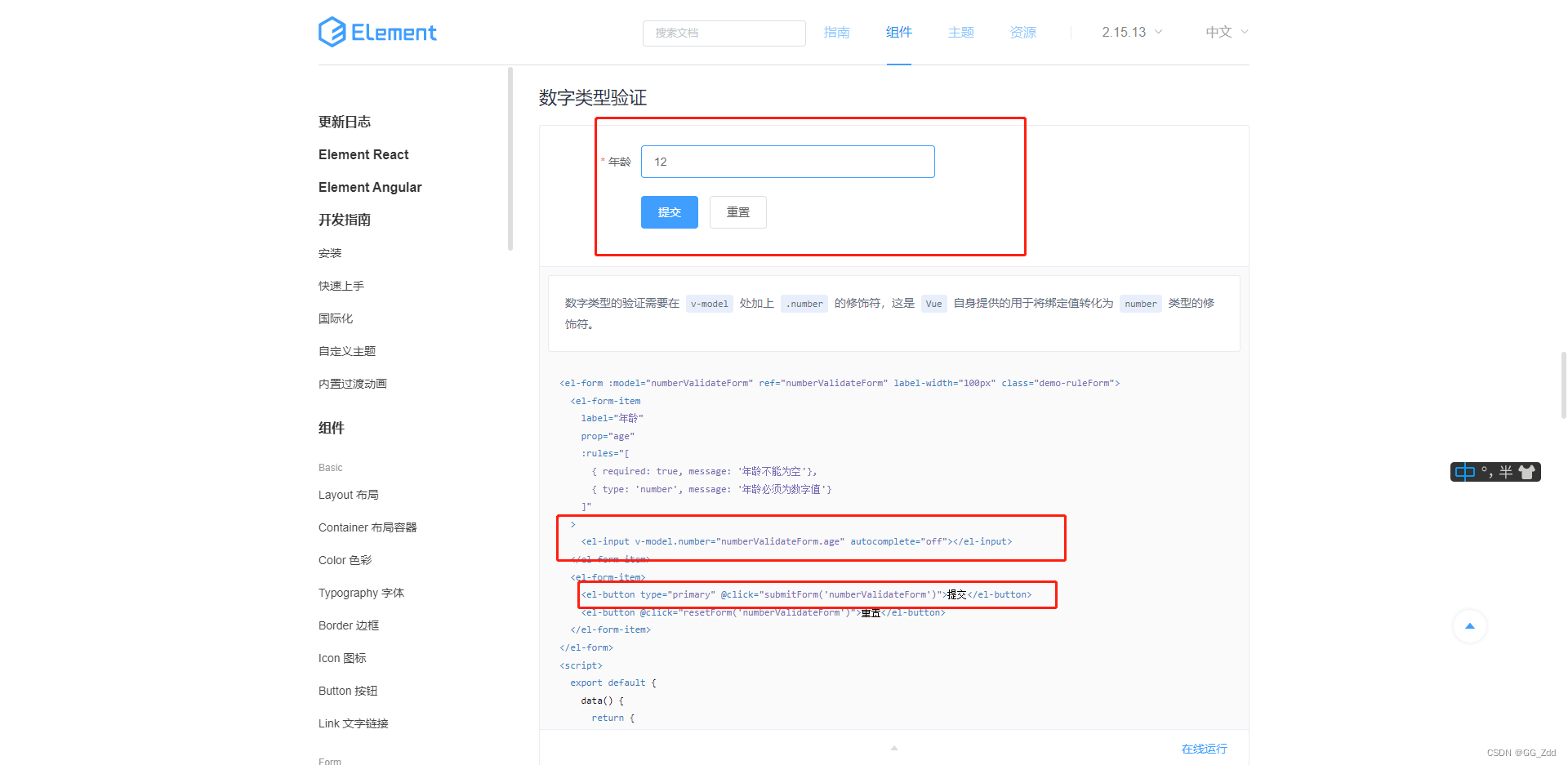Viewport: 1568px width, 765px height.
Task: Open Link 文字链接 in the sidebar
Action: click(354, 723)
